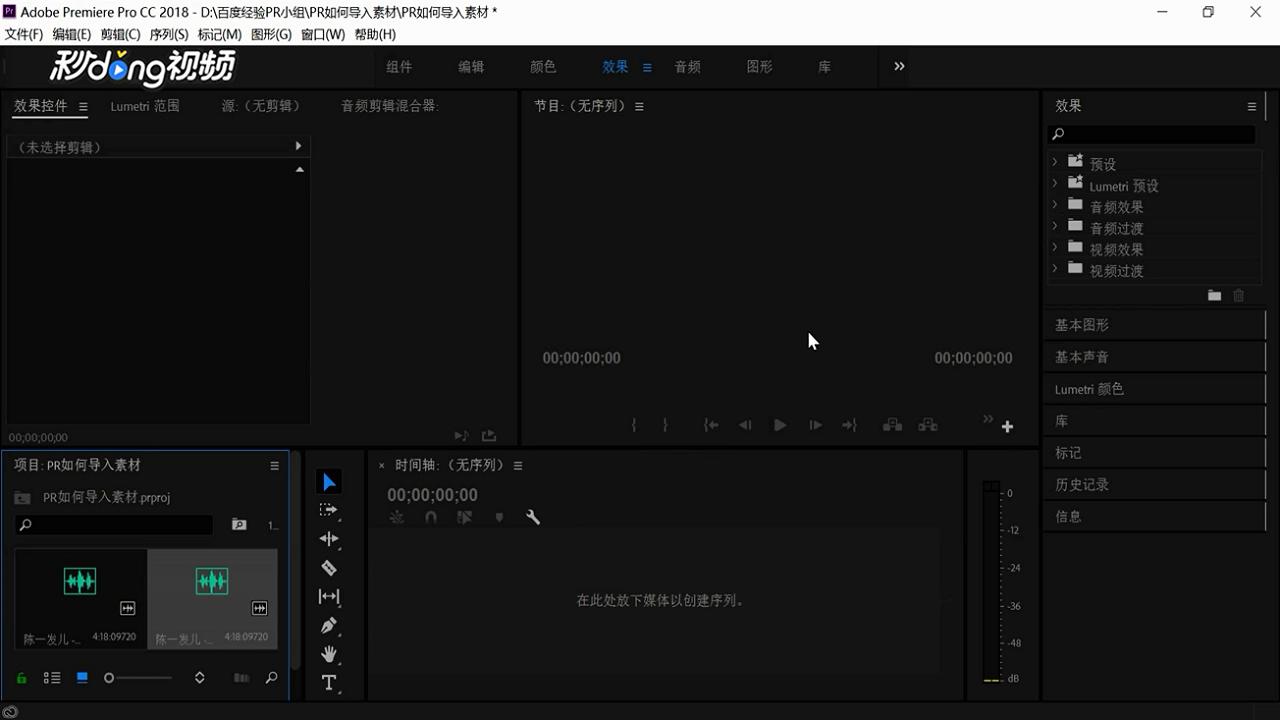Select the Slip tool

(329, 597)
